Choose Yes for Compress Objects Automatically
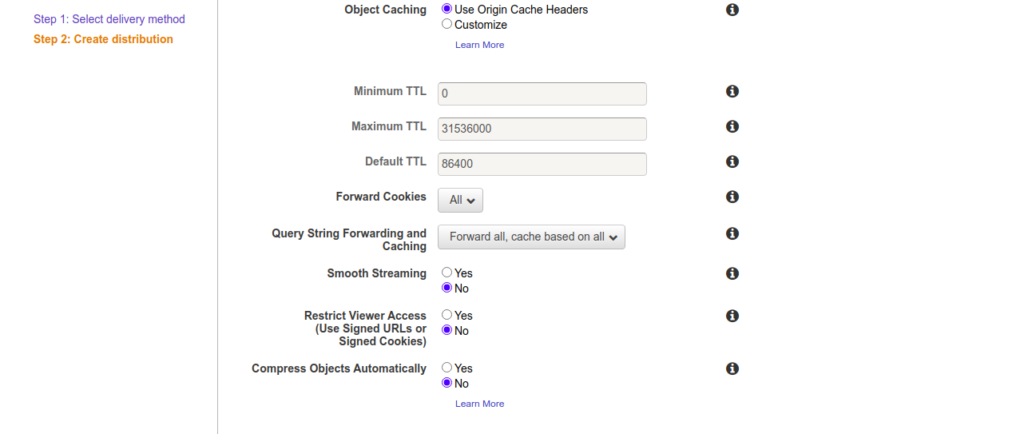The width and height of the screenshot is (1024, 434). 447,368
